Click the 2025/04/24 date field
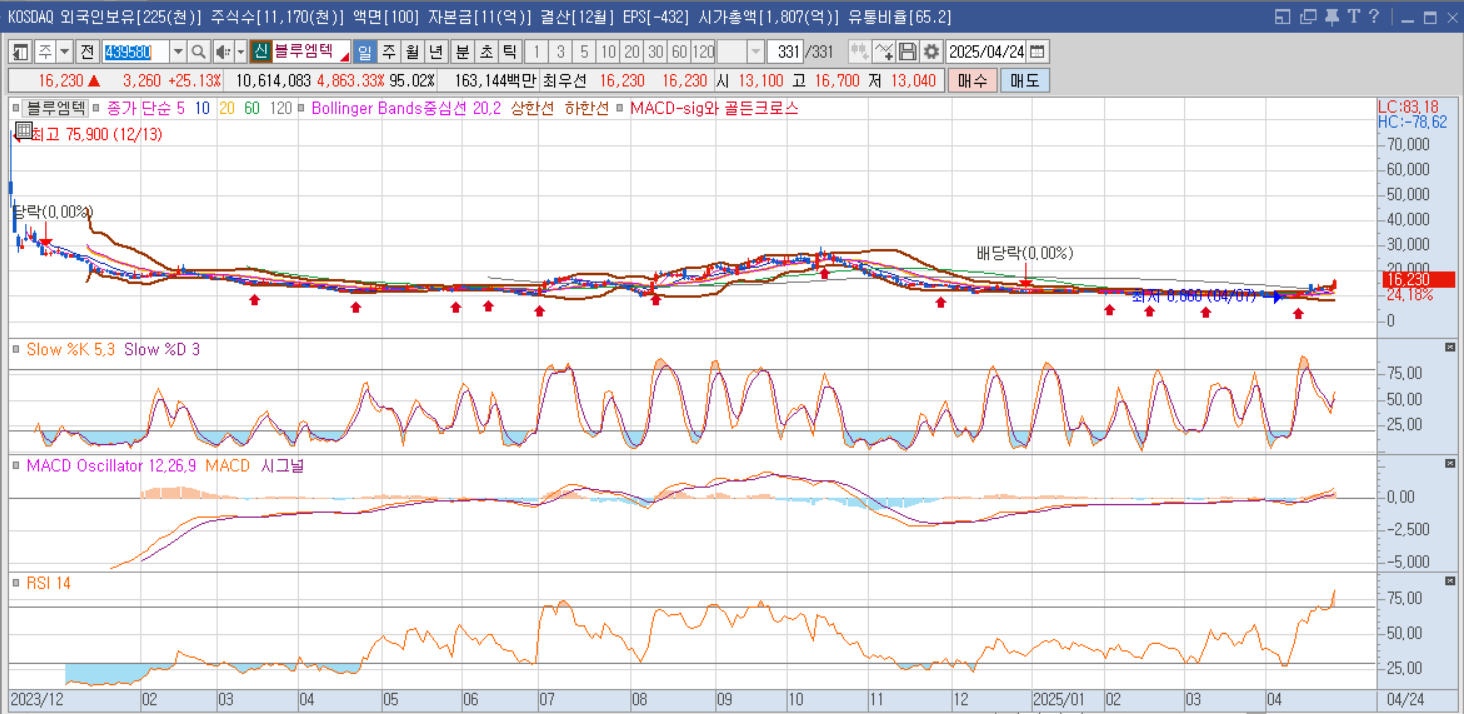The image size is (1464, 714). click(987, 52)
